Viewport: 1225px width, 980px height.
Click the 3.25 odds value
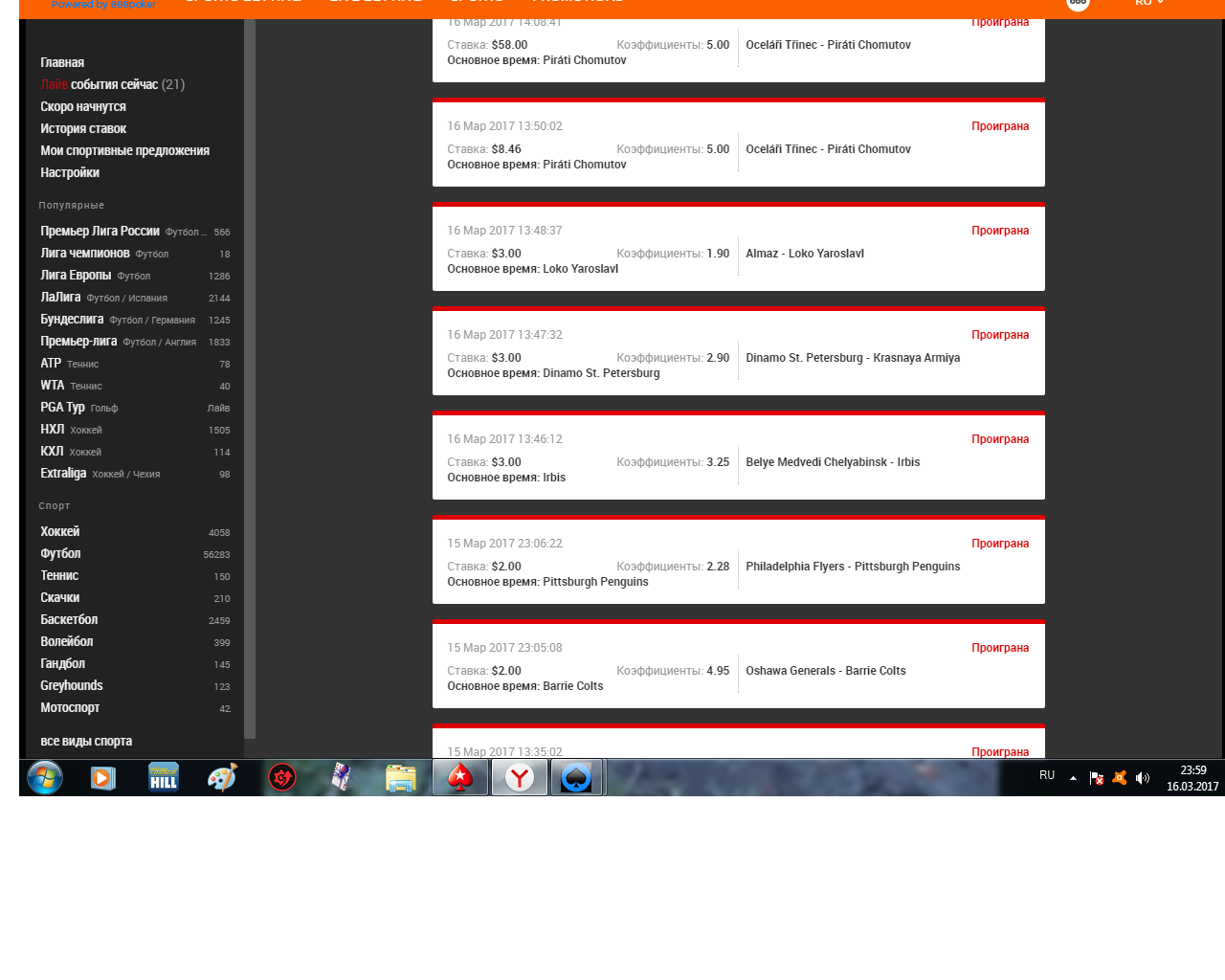(x=718, y=462)
